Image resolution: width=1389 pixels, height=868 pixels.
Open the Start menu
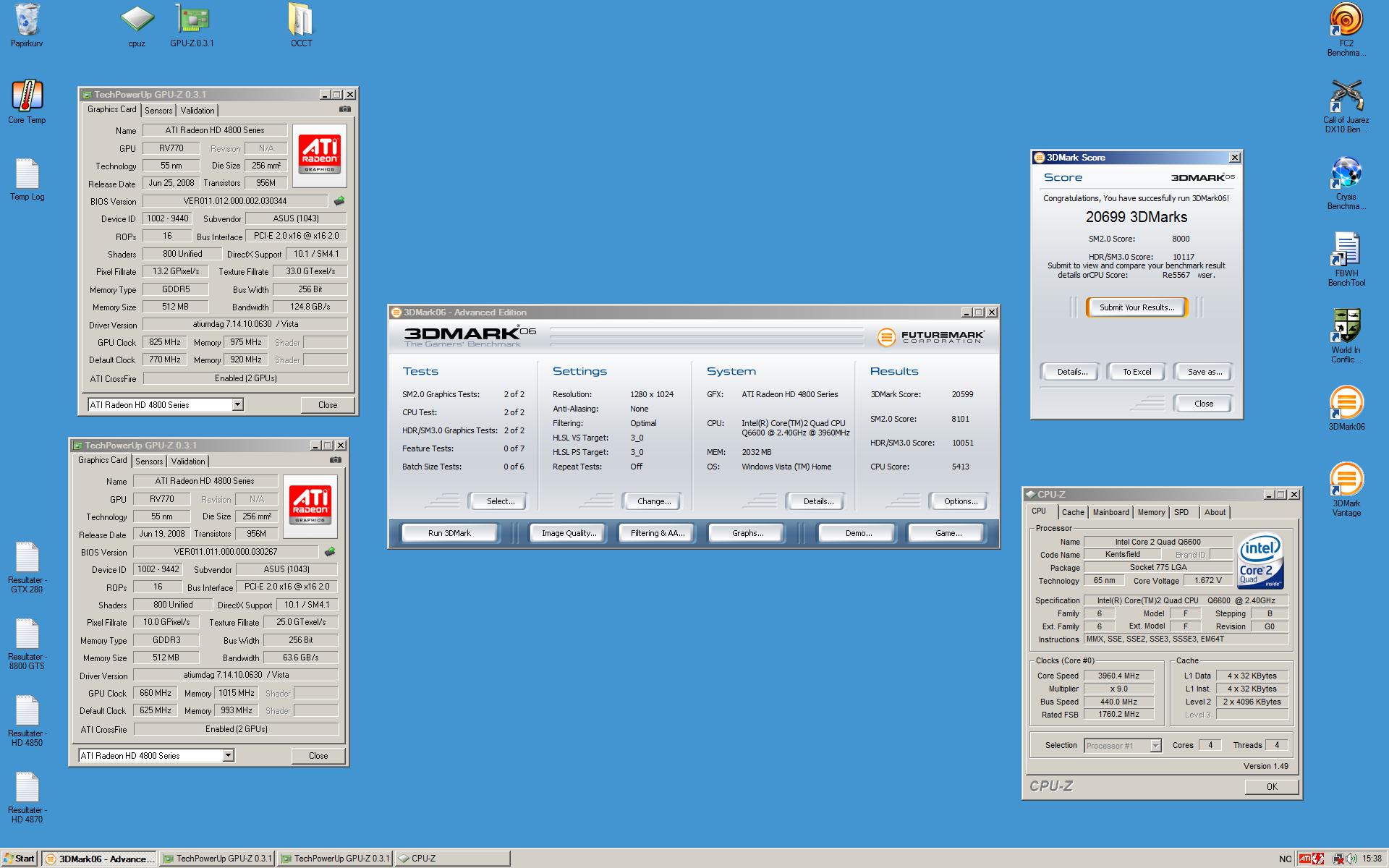[x=19, y=859]
